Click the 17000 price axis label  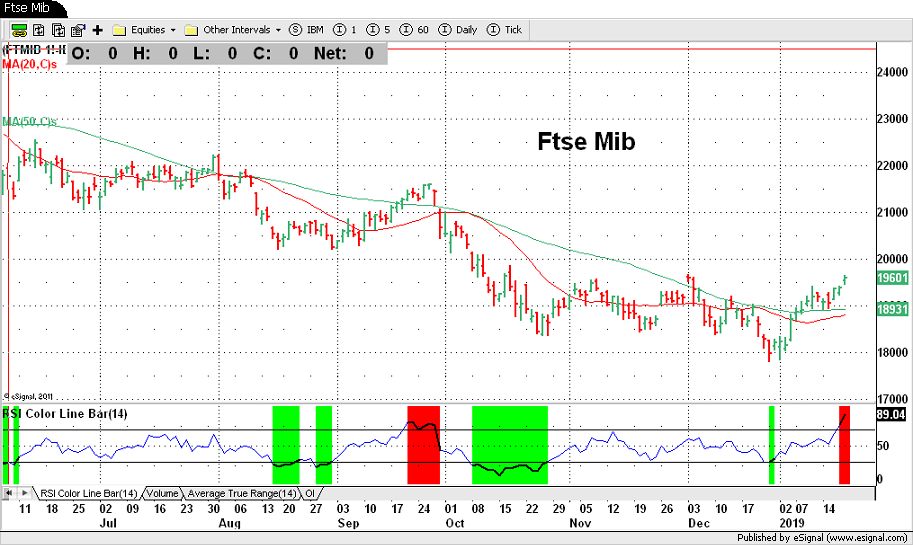[892, 399]
